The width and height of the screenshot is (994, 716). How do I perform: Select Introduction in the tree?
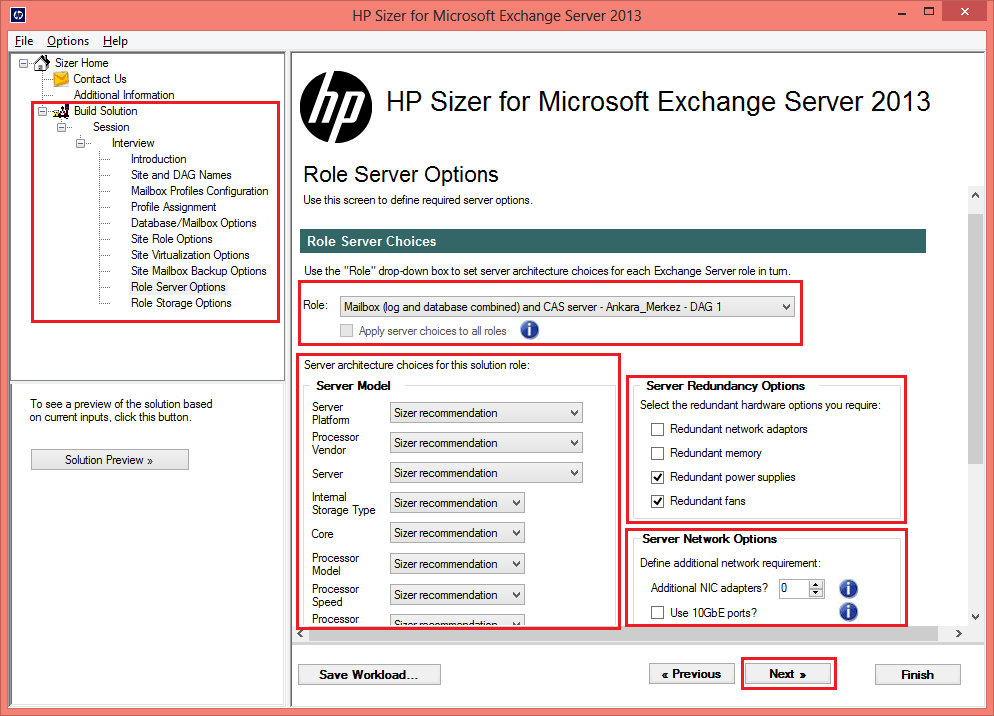(x=158, y=159)
